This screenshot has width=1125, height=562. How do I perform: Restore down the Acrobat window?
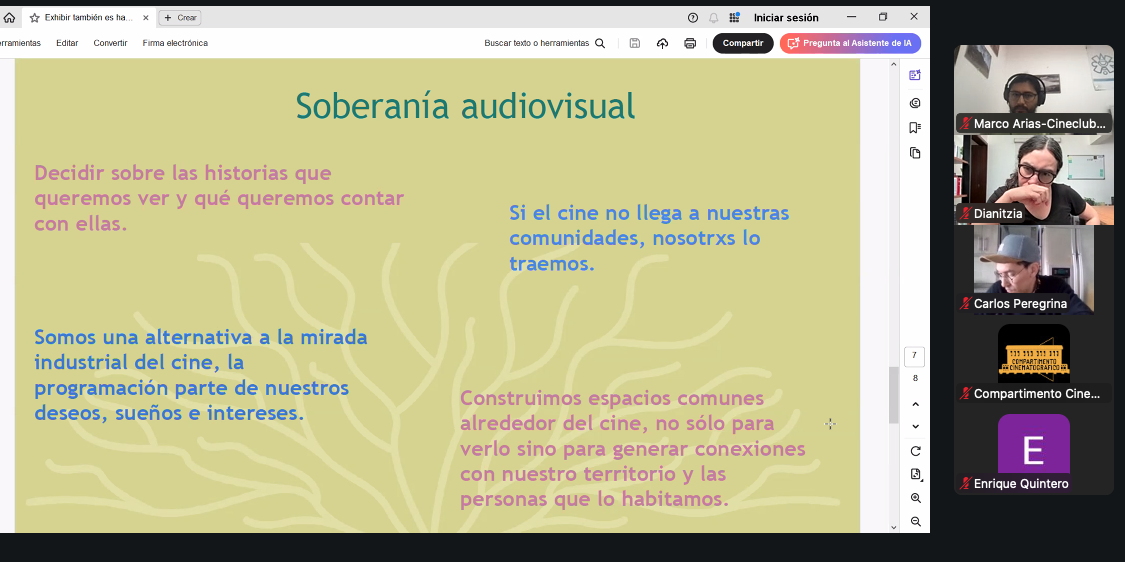883,17
